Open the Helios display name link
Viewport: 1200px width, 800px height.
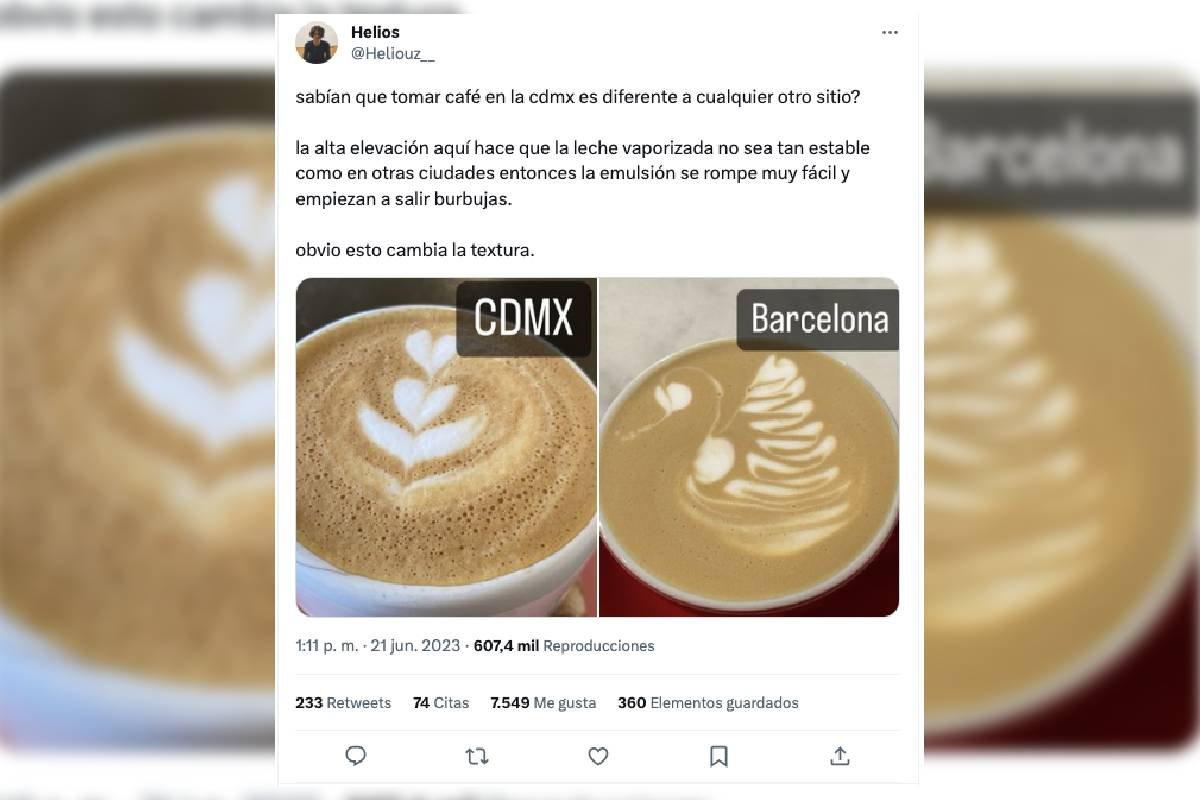[x=375, y=33]
